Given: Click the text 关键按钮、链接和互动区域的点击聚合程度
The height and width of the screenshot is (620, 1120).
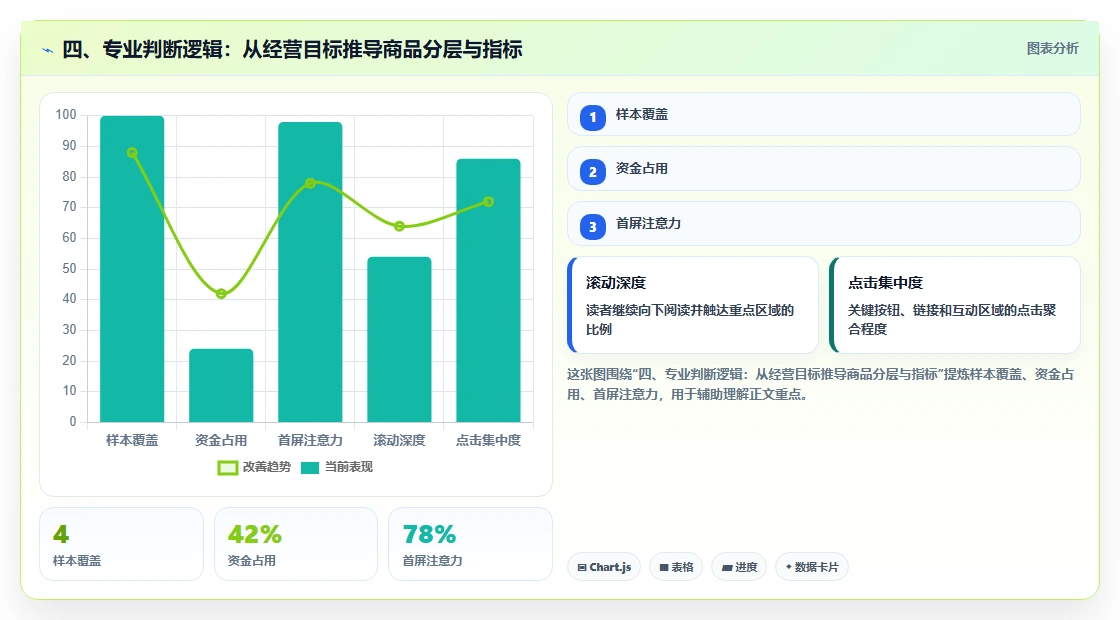Looking at the screenshot, I should (952, 320).
